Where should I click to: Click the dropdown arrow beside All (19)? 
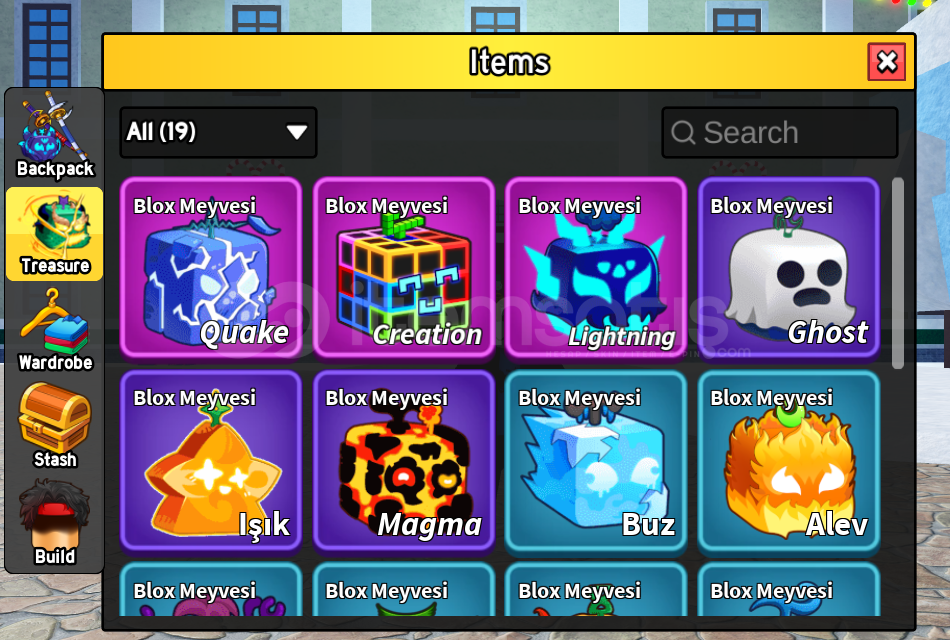296,132
